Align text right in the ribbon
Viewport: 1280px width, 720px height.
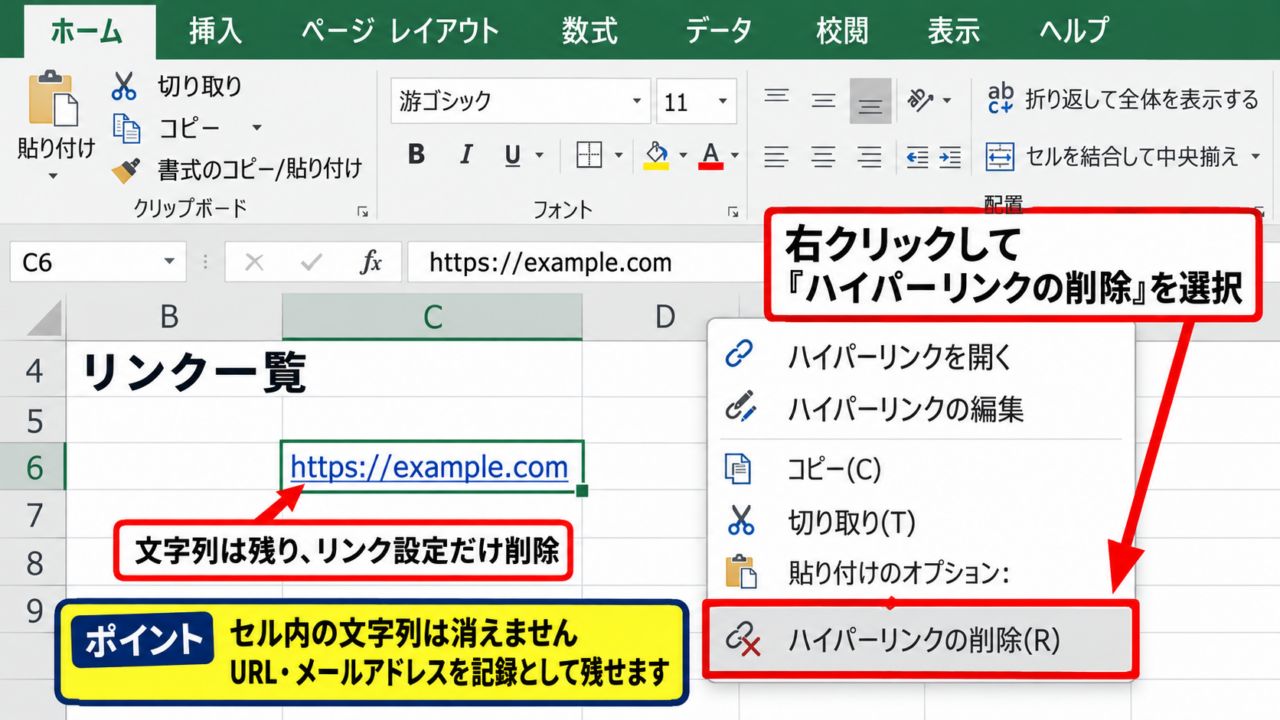tap(870, 156)
